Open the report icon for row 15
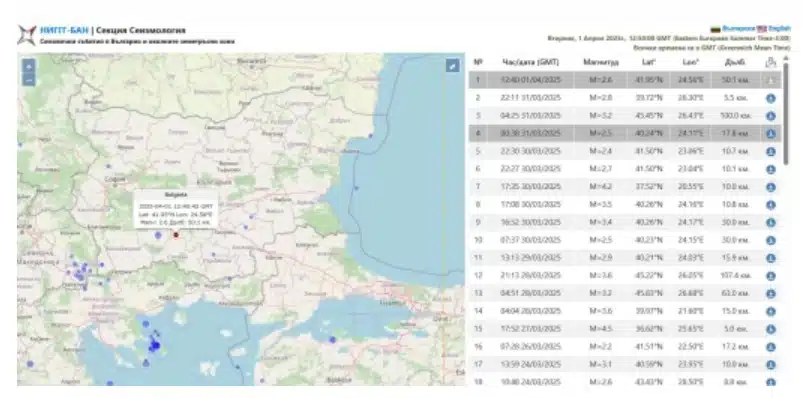803x398 pixels. 770,329
